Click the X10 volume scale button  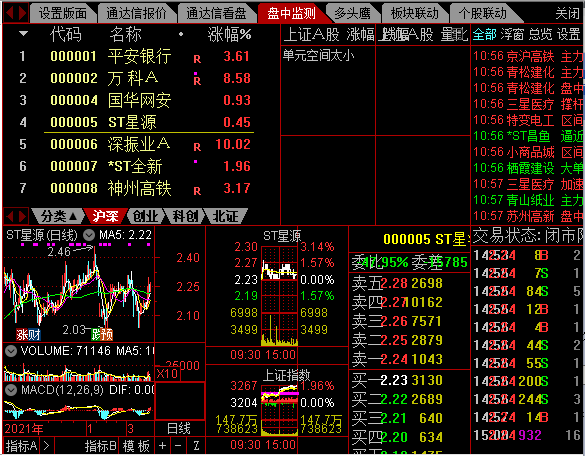pyautogui.click(x=167, y=374)
